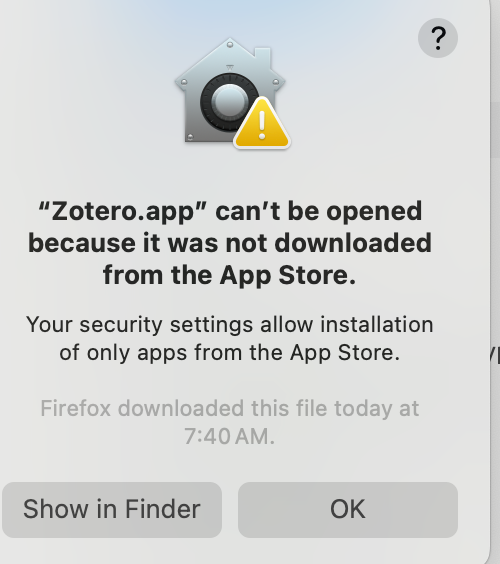Screen dimensions: 500x564
Task: Click the "can't be opened" heading text
Action: pyautogui.click(x=319, y=211)
